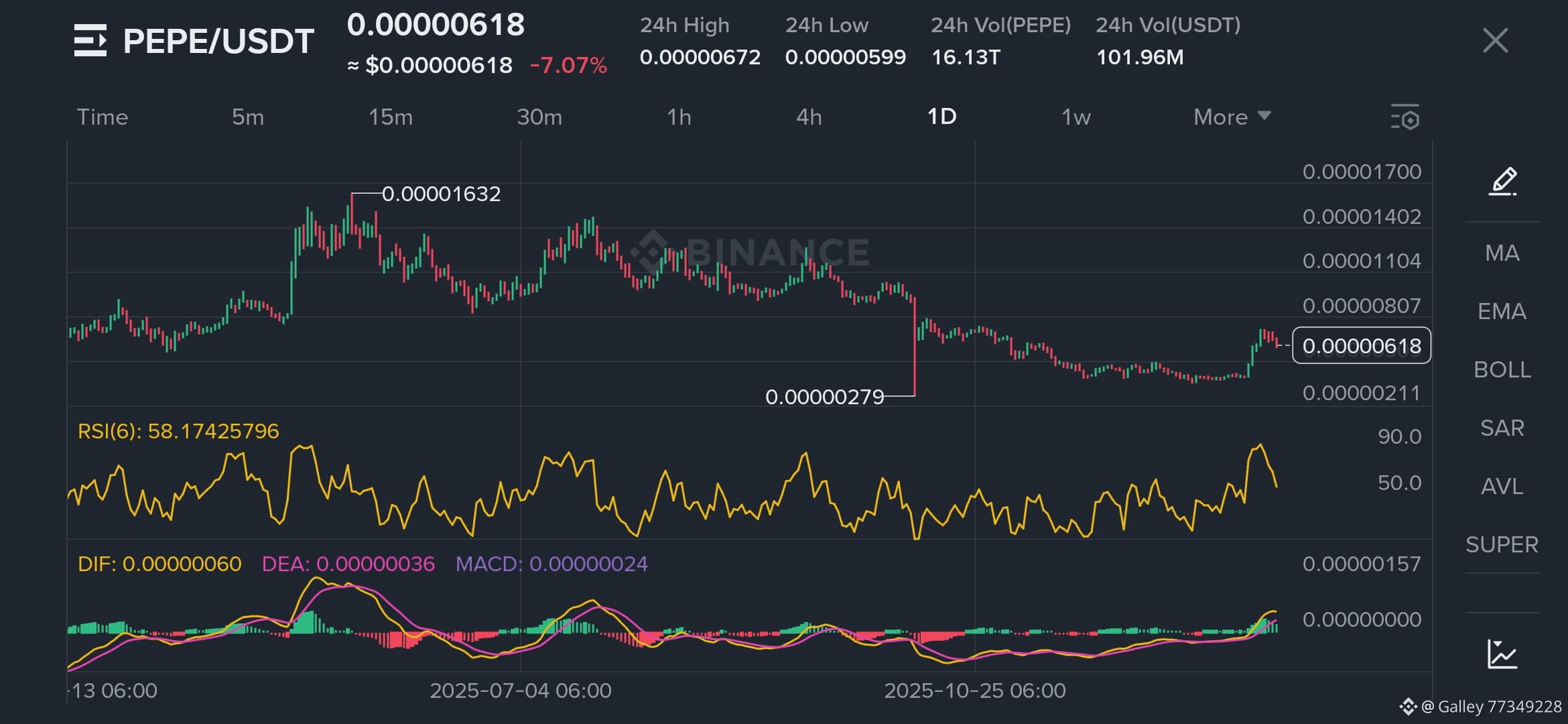This screenshot has height=724, width=1568.
Task: Select the 1h timeframe
Action: click(679, 117)
